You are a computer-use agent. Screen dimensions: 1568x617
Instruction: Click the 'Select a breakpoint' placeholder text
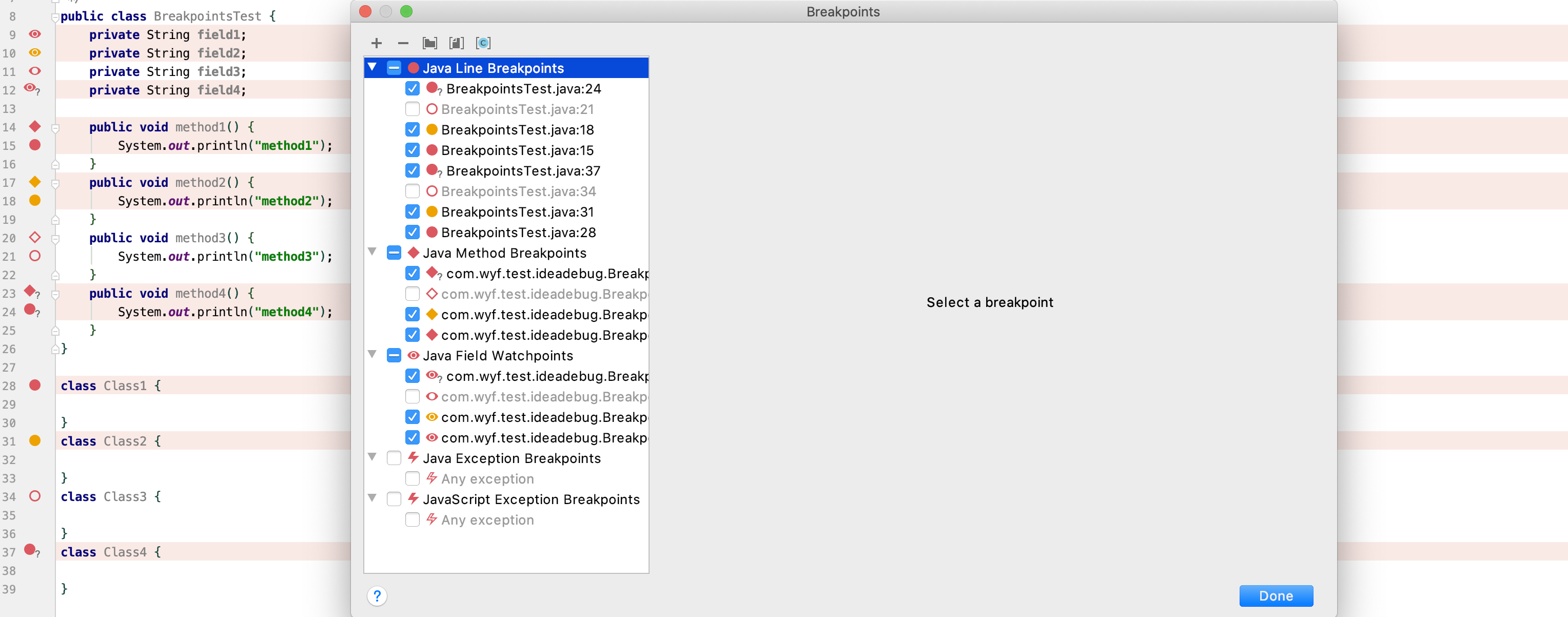[x=989, y=302]
